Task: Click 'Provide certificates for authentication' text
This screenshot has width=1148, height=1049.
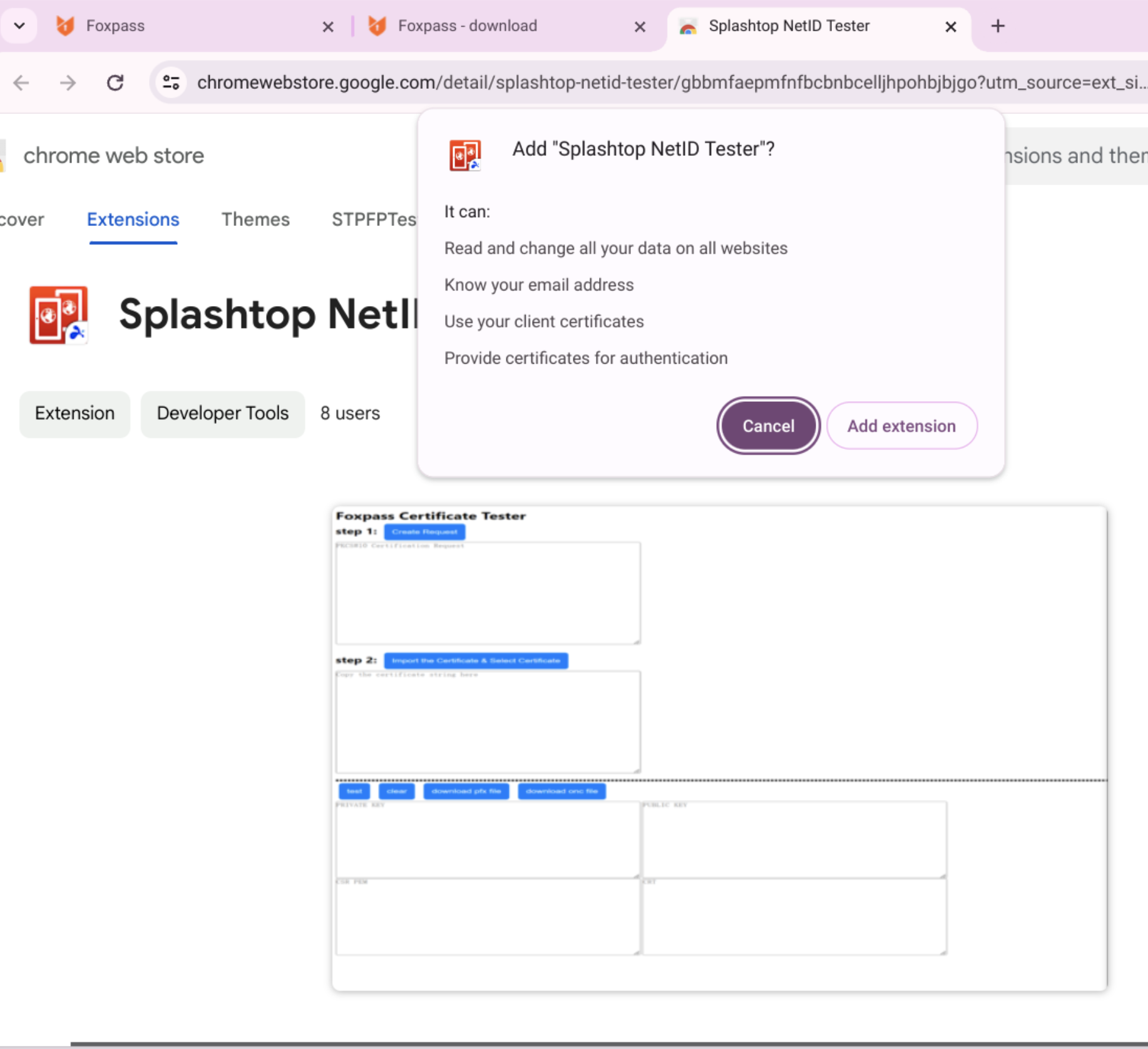Action: pyautogui.click(x=586, y=359)
